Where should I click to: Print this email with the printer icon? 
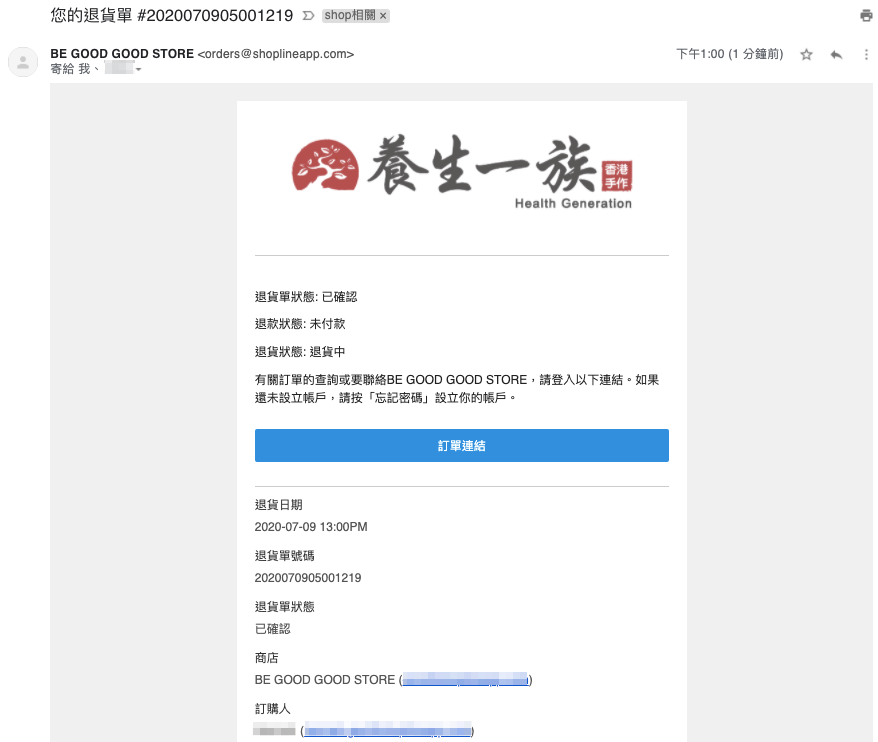click(x=866, y=16)
